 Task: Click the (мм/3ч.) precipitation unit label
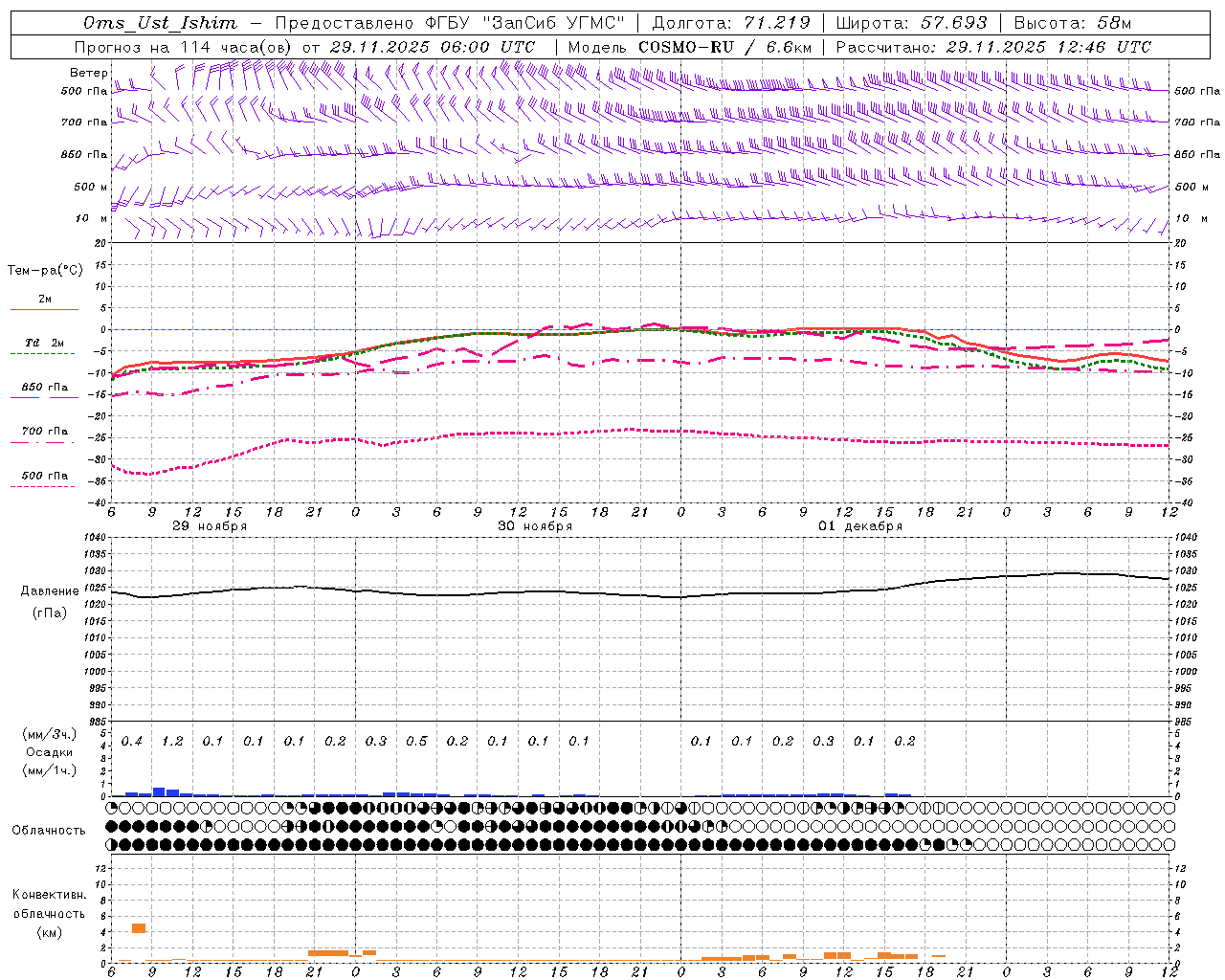[x=48, y=734]
